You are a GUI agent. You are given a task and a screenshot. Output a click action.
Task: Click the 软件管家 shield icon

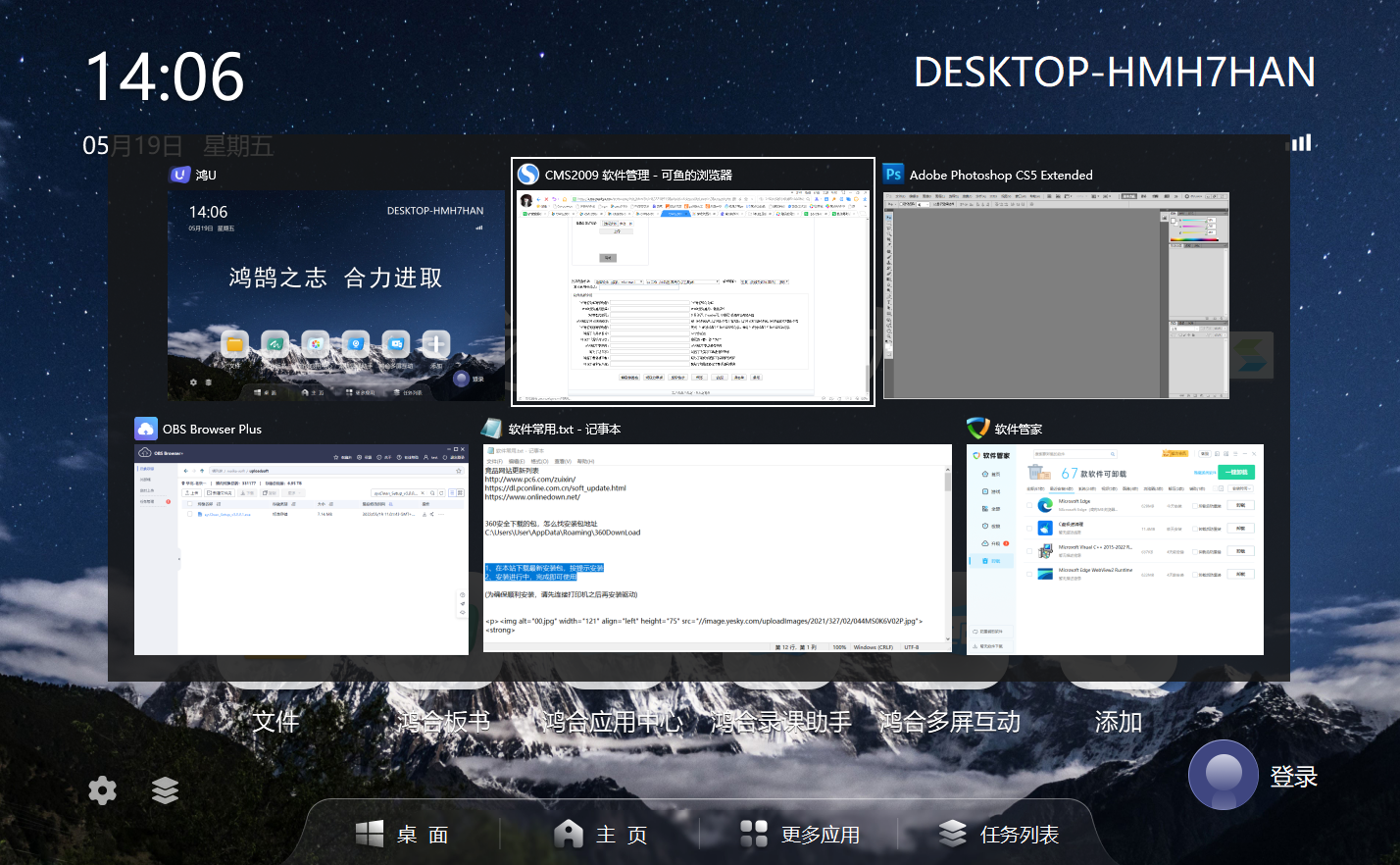[x=978, y=429]
